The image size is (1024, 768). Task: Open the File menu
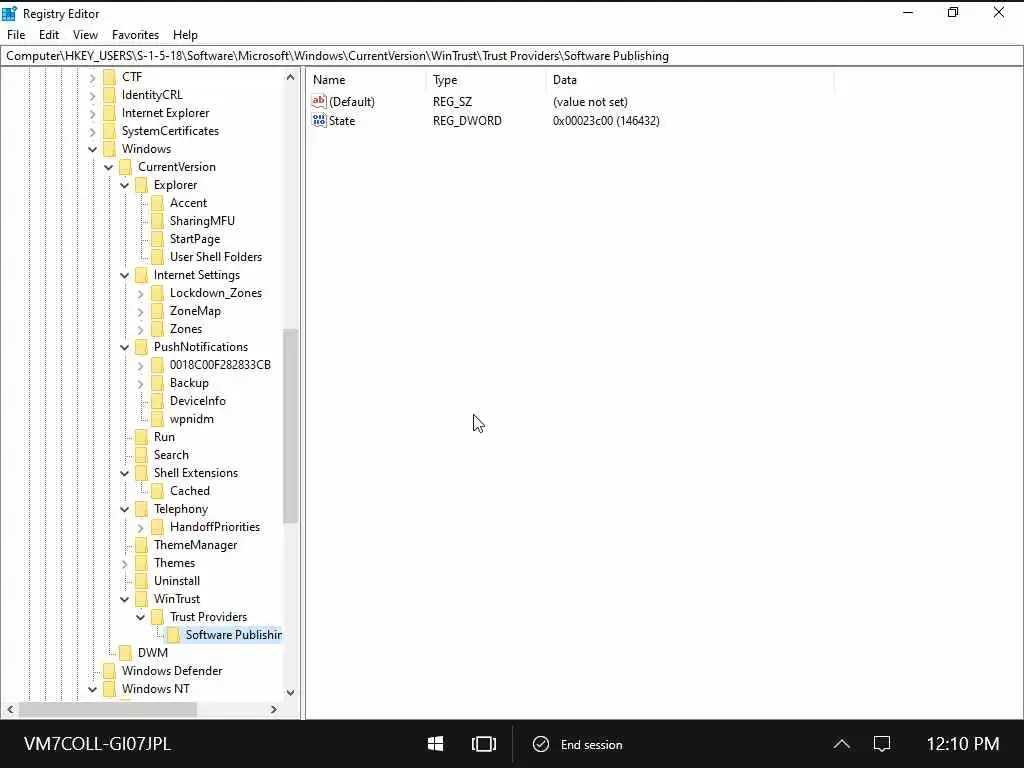click(16, 35)
